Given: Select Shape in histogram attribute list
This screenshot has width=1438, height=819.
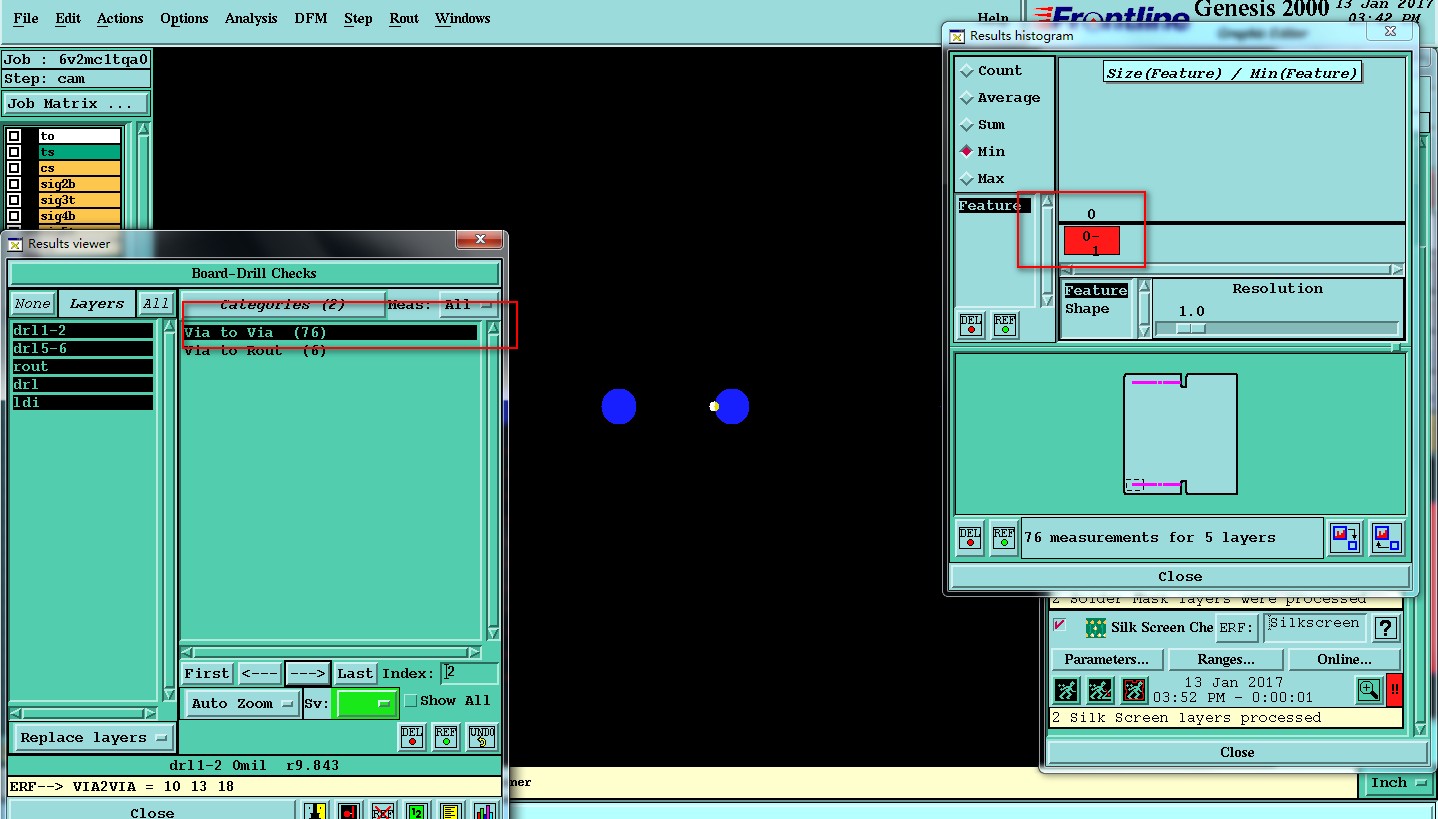Looking at the screenshot, I should (x=1087, y=309).
